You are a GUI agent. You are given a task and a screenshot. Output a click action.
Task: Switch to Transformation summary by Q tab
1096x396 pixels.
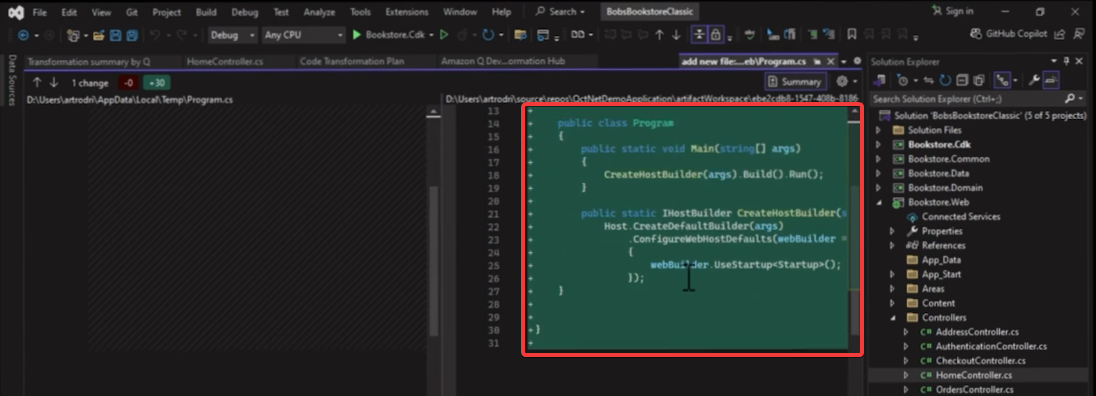pos(89,61)
